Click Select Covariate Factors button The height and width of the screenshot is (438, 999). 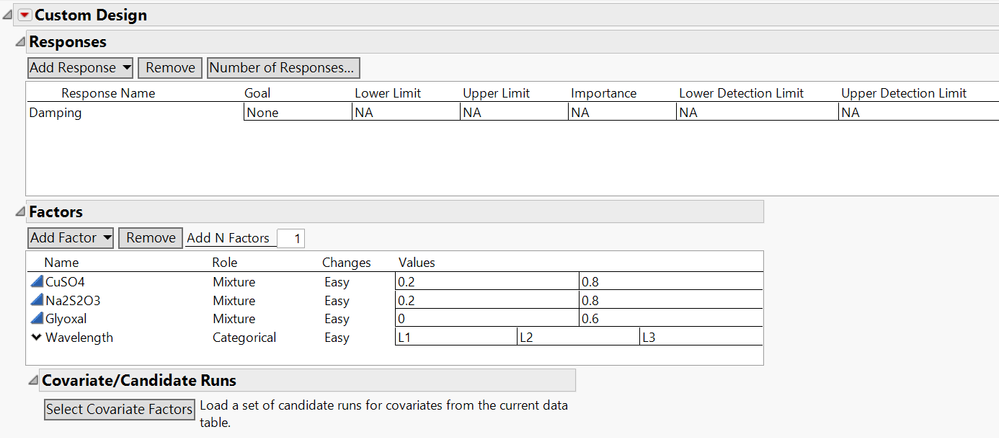point(119,409)
